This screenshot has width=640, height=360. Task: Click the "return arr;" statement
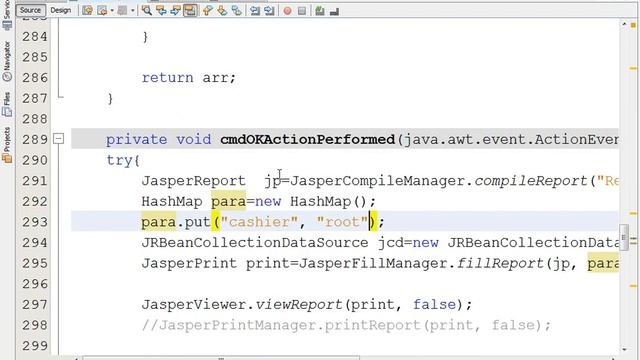[189, 78]
